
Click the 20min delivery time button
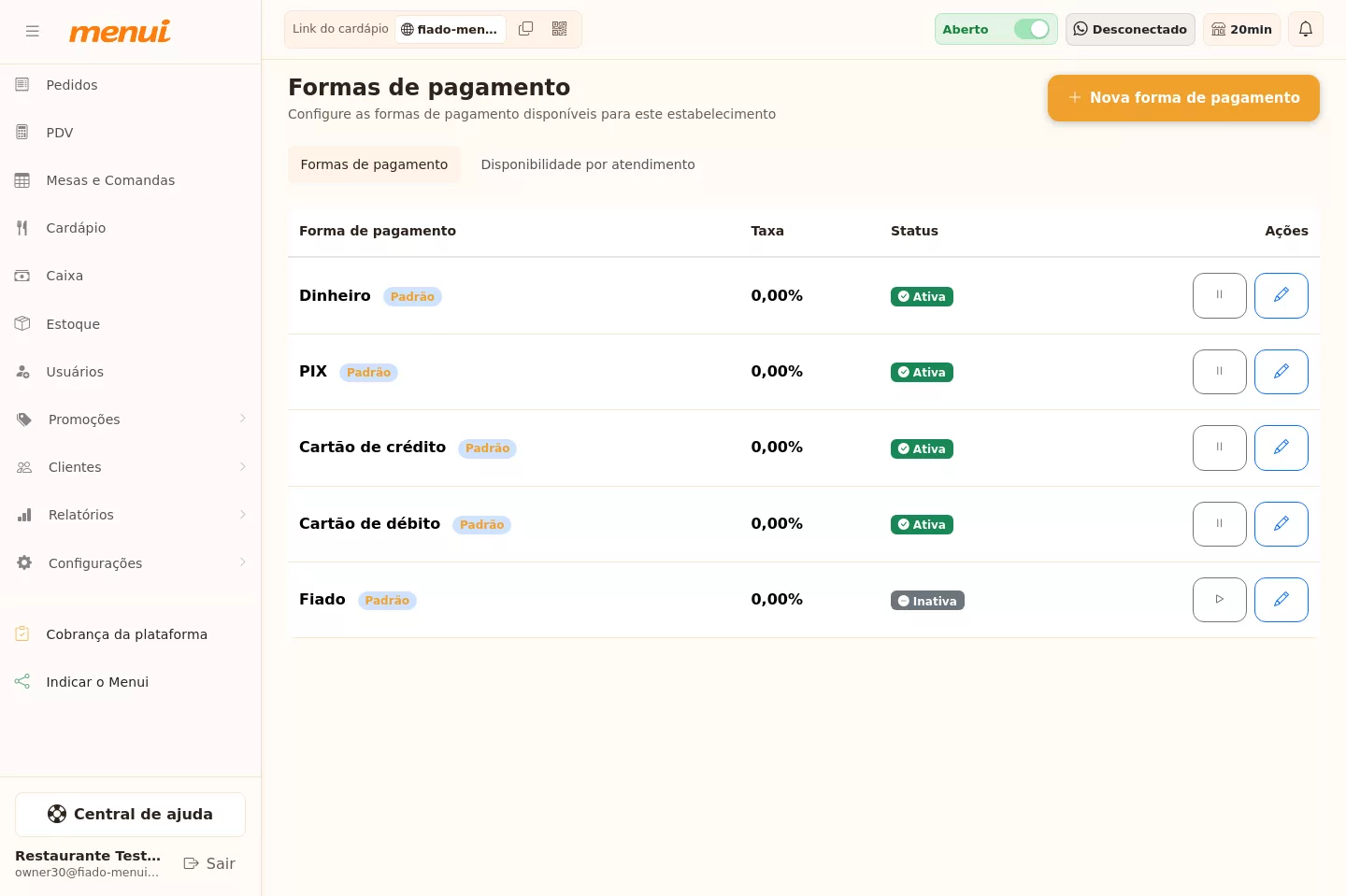coord(1241,29)
